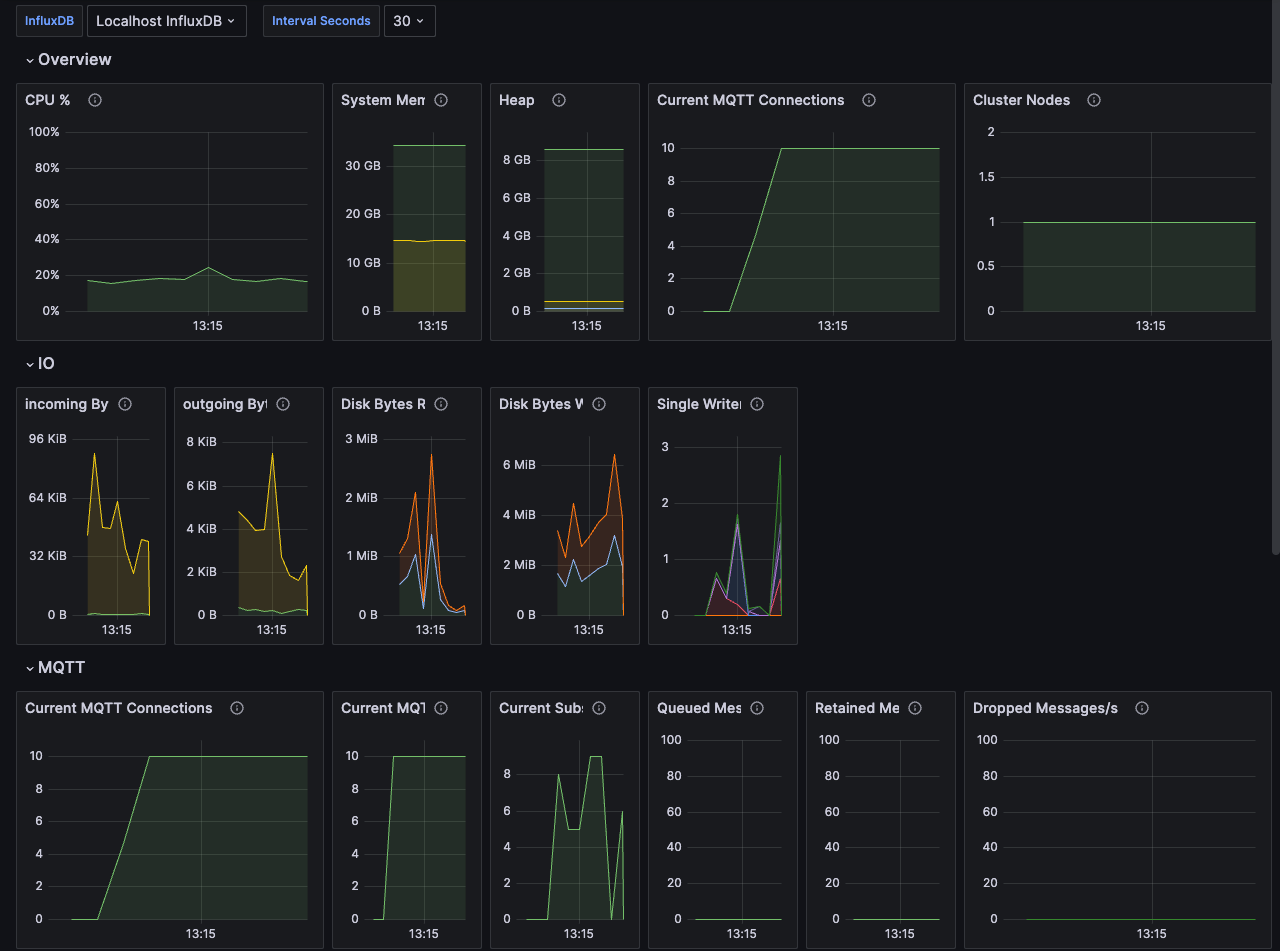Image resolution: width=1280 pixels, height=951 pixels.
Task: Click the Dropped Messages/s panel title
Action: [1046, 708]
